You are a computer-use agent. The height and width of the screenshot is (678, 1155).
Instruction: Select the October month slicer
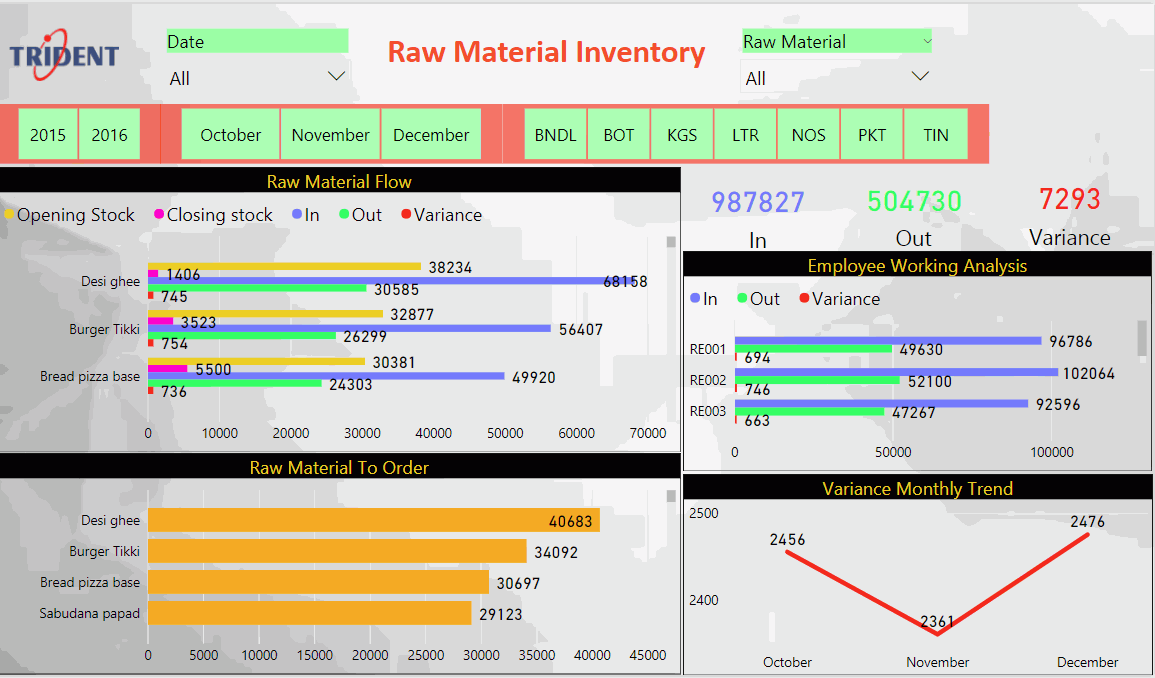point(230,135)
